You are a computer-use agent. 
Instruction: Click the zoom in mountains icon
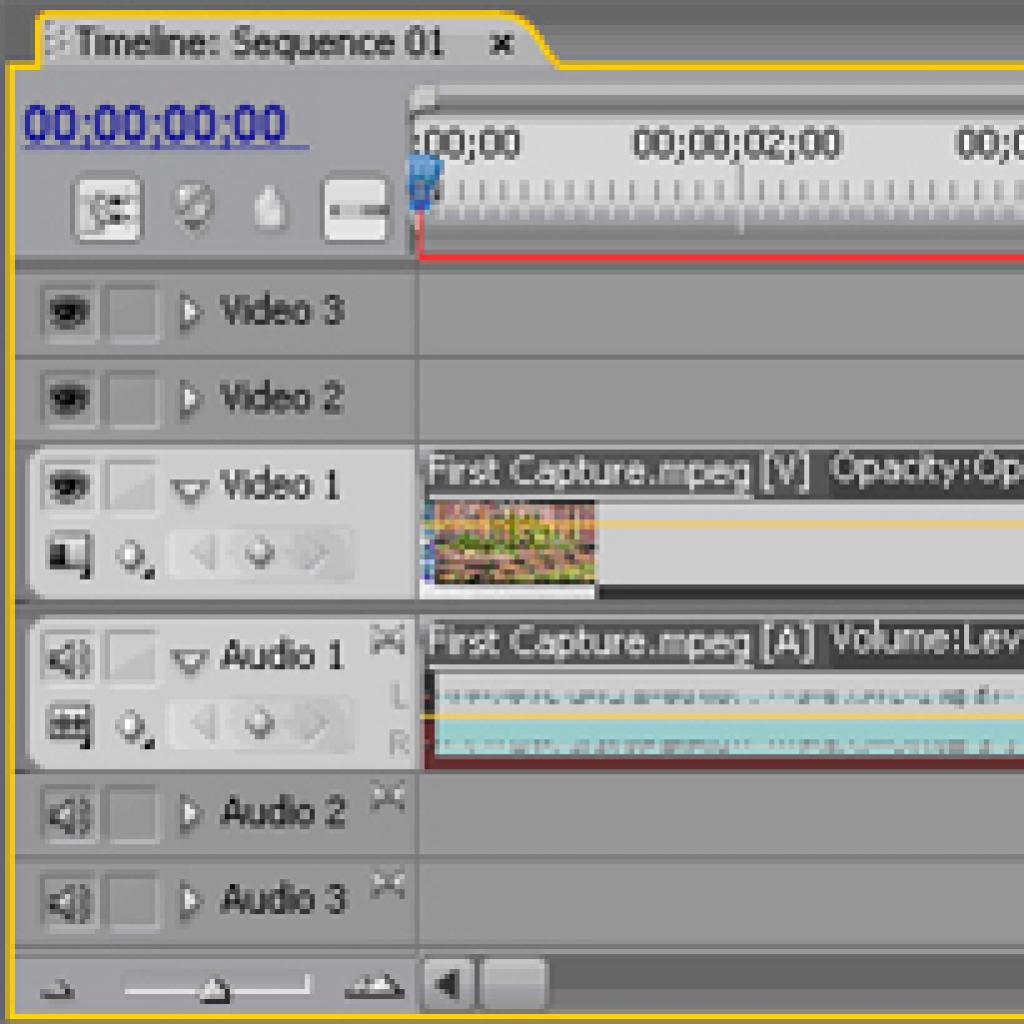pos(374,986)
